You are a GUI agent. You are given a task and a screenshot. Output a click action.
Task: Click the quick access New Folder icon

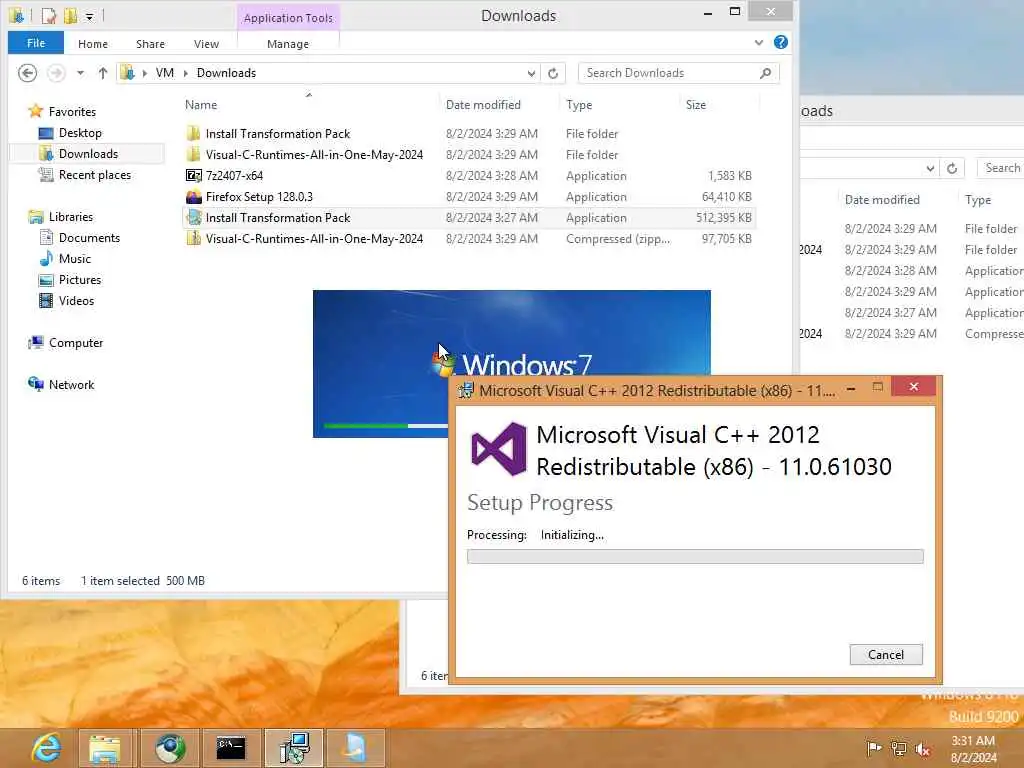pos(71,16)
